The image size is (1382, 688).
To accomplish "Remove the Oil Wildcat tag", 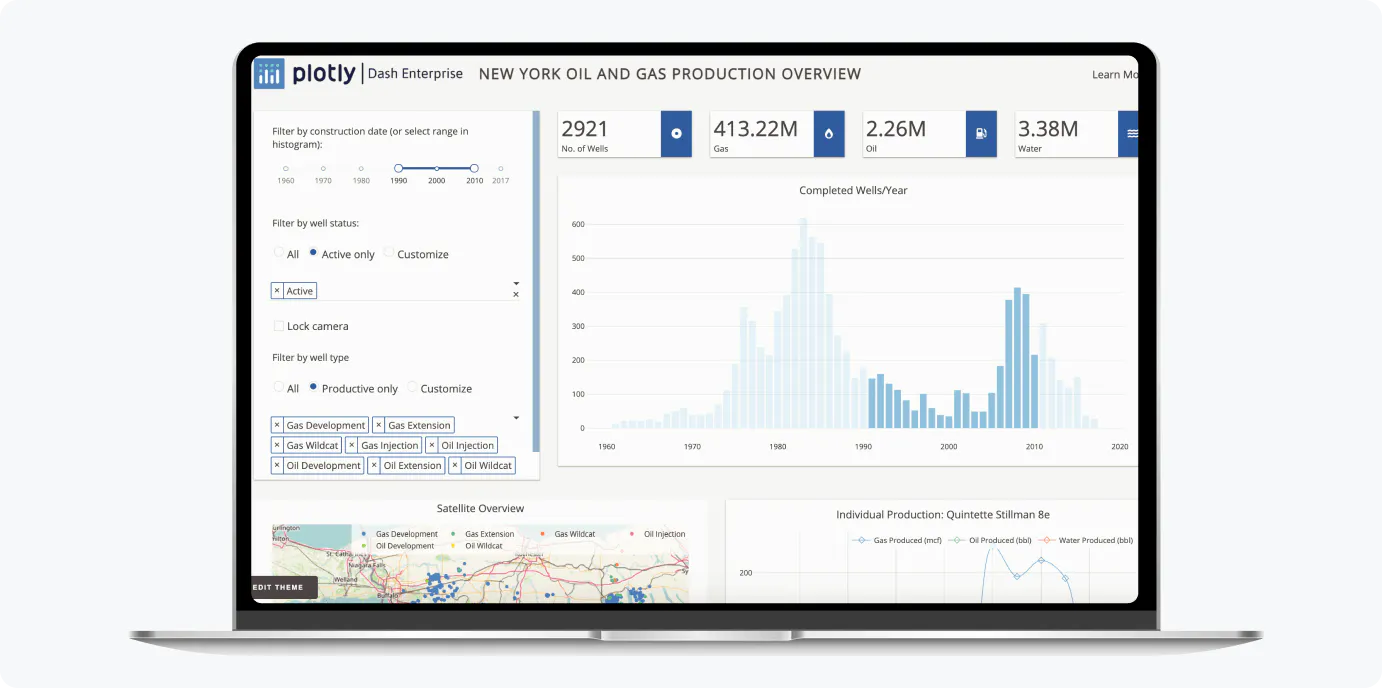I will point(455,465).
